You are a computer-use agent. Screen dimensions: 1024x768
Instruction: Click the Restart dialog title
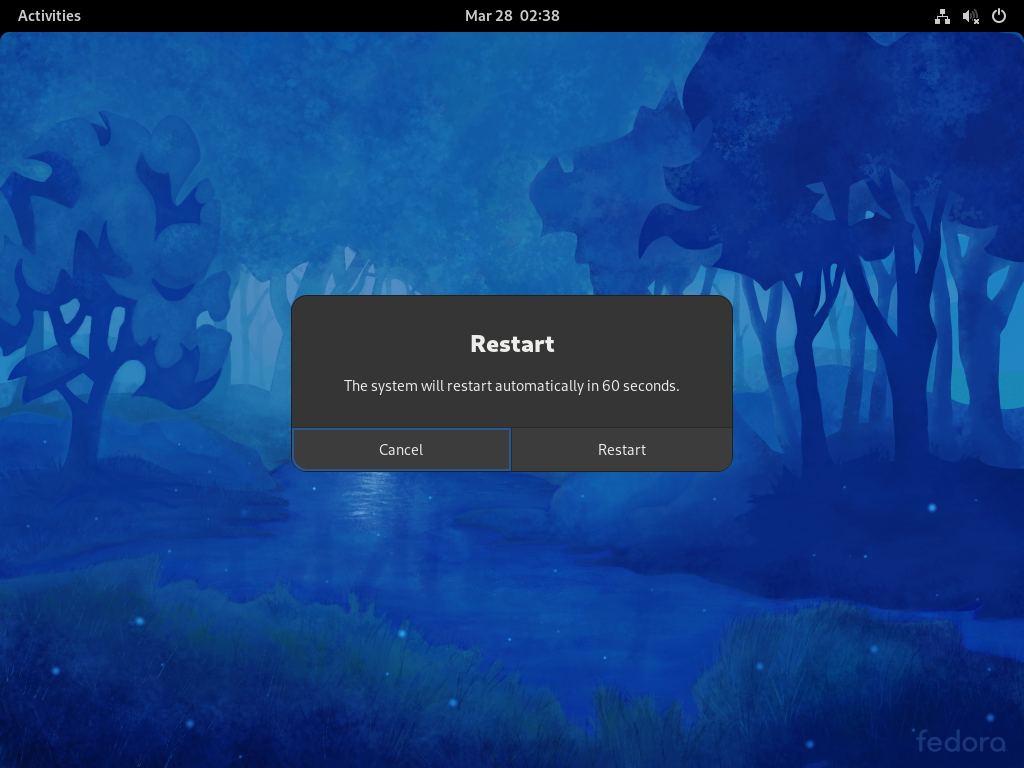pyautogui.click(x=512, y=343)
